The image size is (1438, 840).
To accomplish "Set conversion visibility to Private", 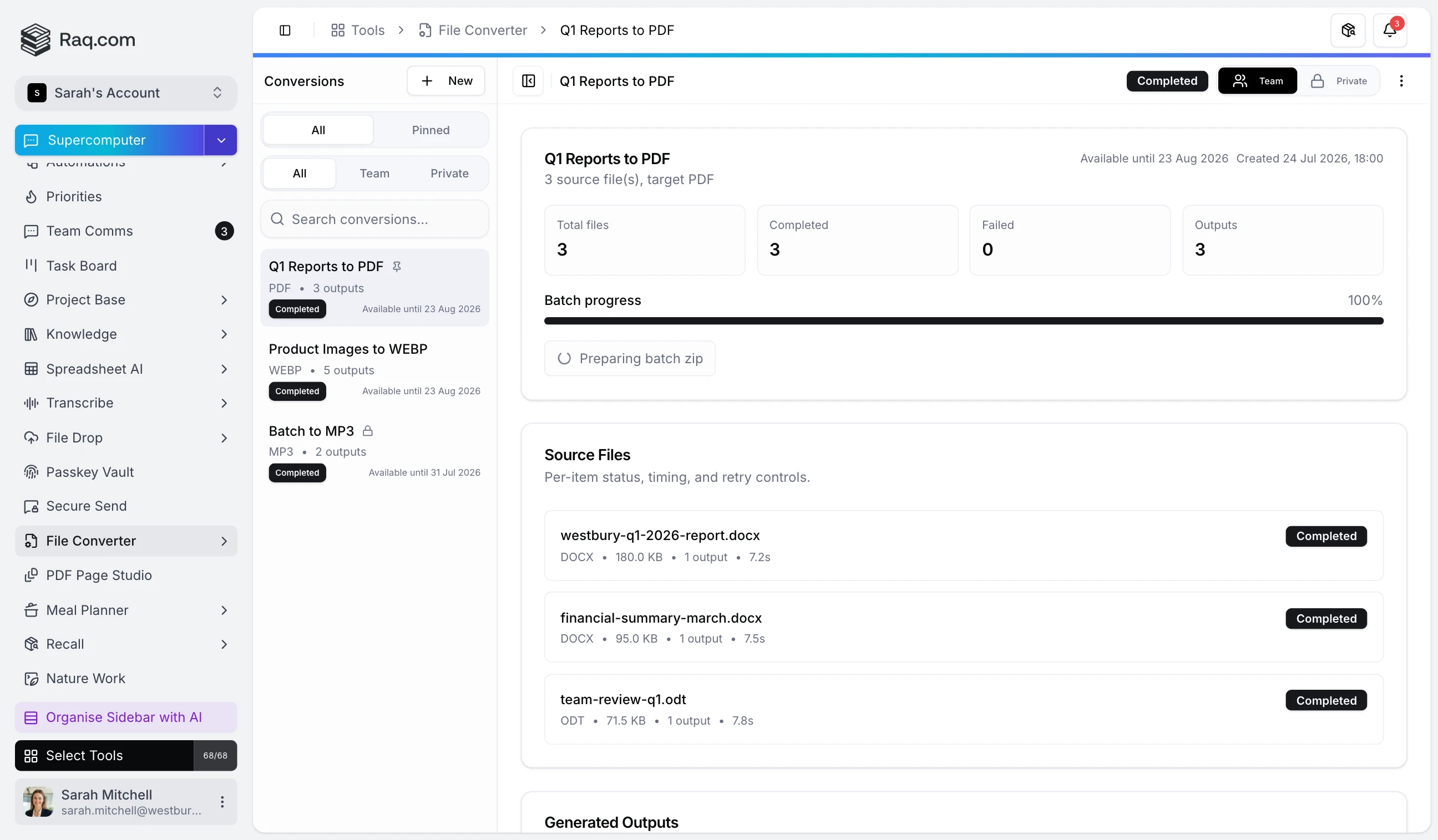I will pos(1339,81).
